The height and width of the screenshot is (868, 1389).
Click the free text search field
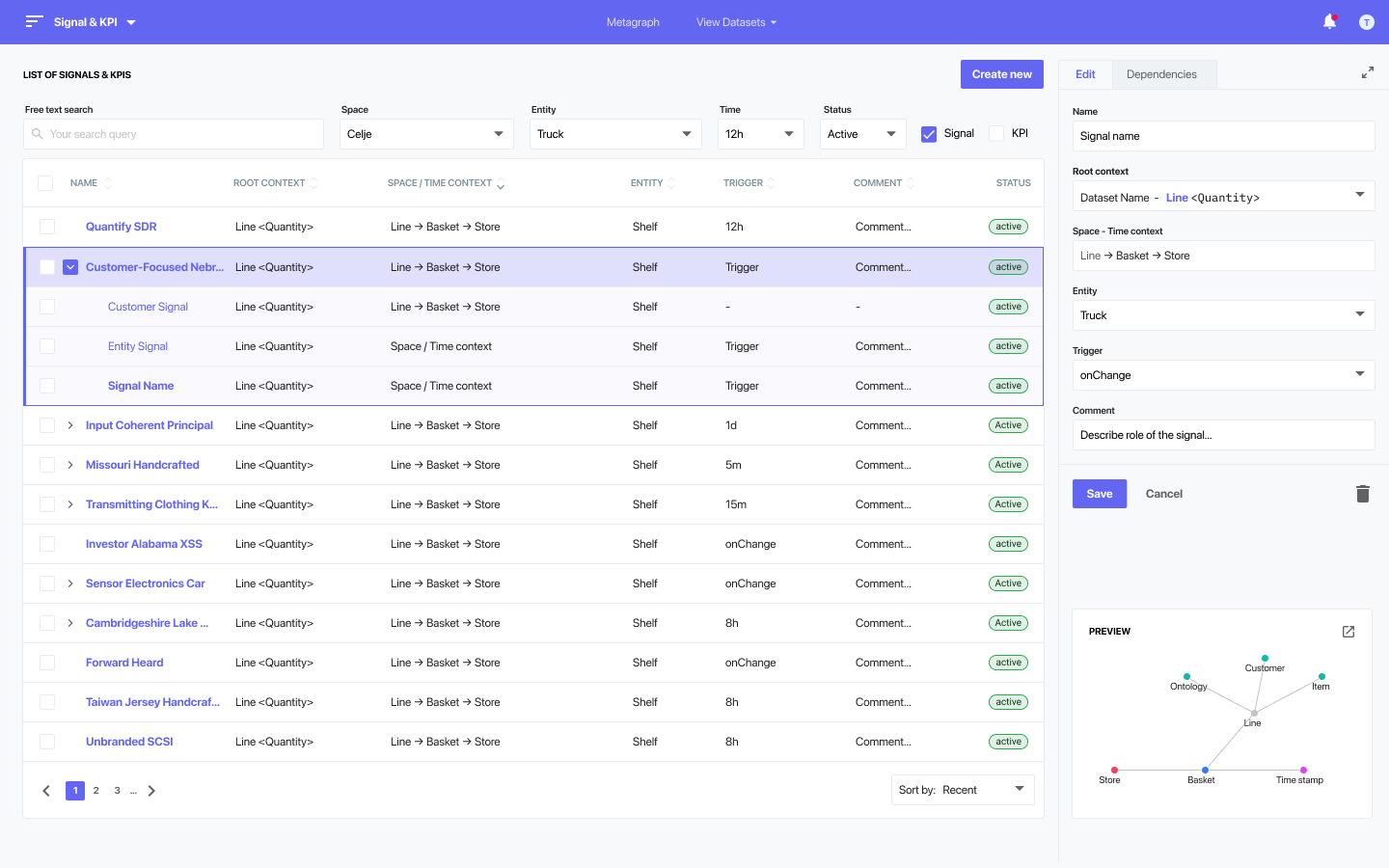point(174,134)
